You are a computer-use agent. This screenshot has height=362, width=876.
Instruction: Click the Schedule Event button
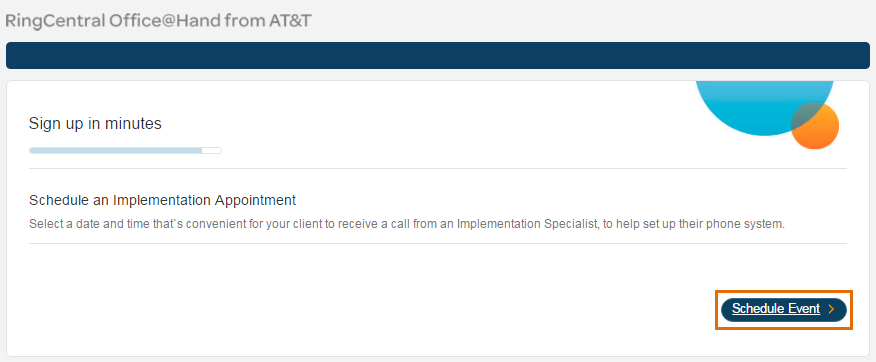pos(783,309)
